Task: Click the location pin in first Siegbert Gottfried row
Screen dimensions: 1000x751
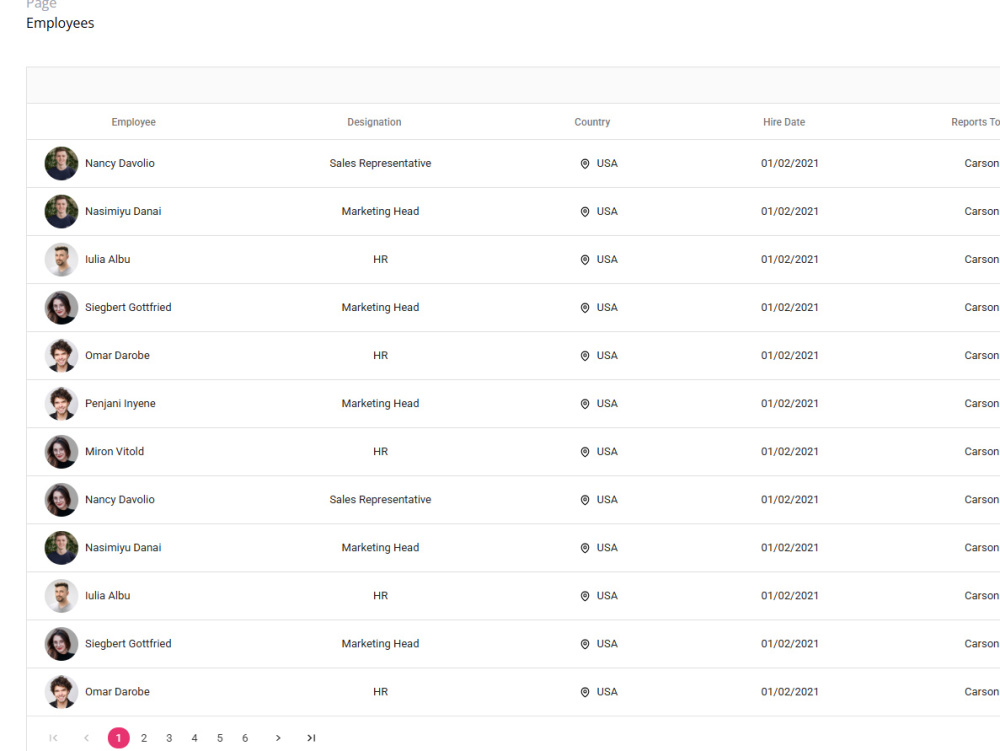Action: (585, 308)
